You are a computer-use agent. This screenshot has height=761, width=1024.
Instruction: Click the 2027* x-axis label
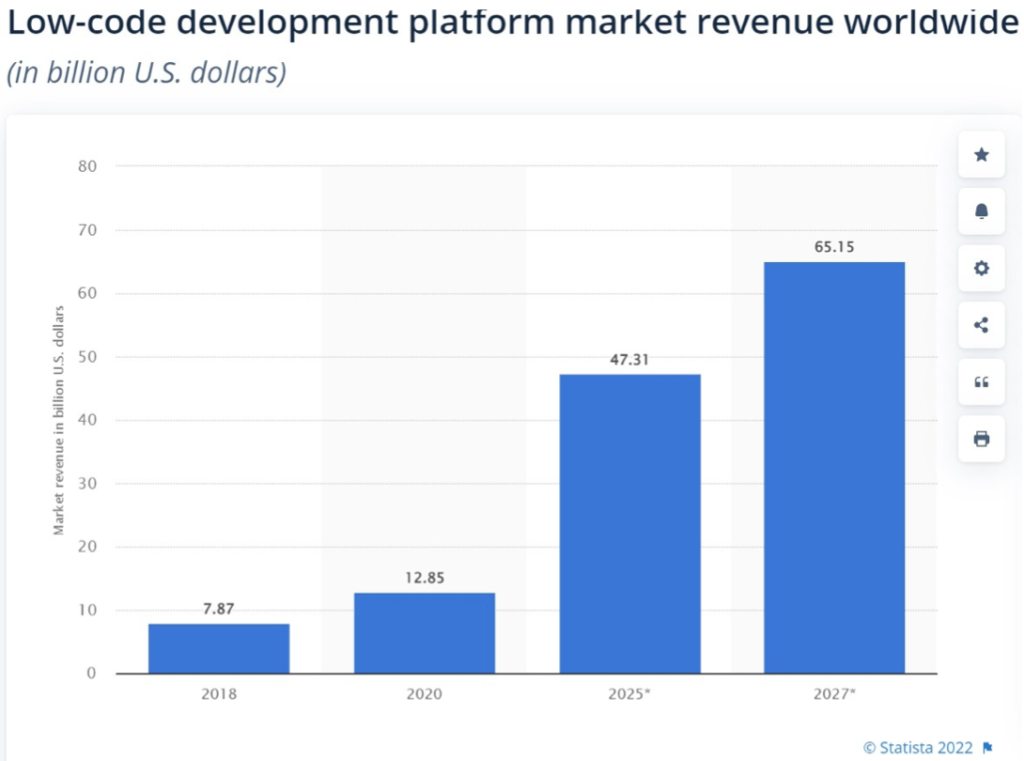point(834,693)
